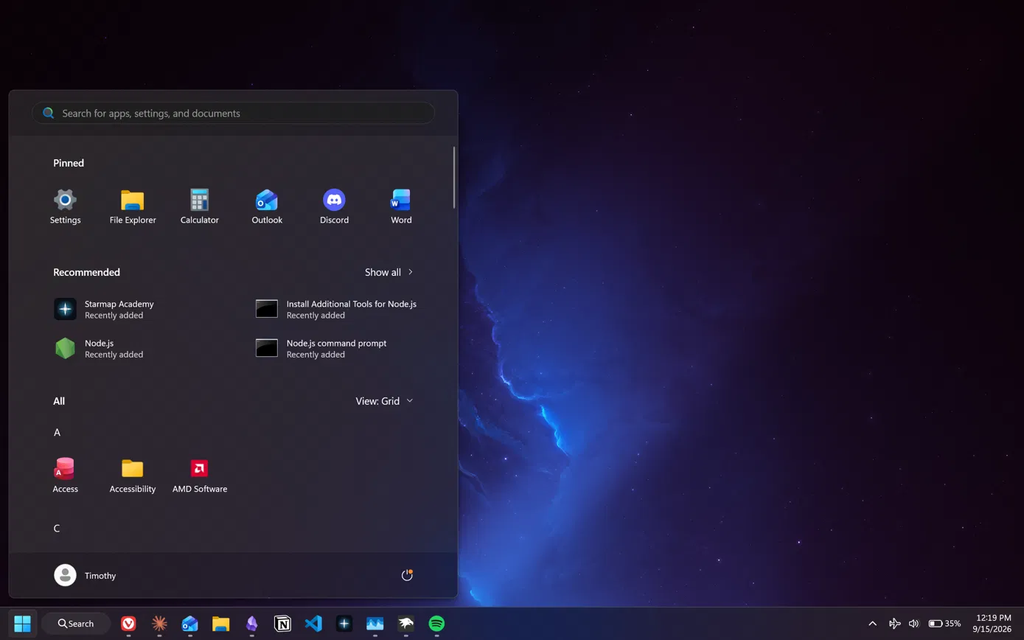Click the power button in Start menu

point(407,575)
